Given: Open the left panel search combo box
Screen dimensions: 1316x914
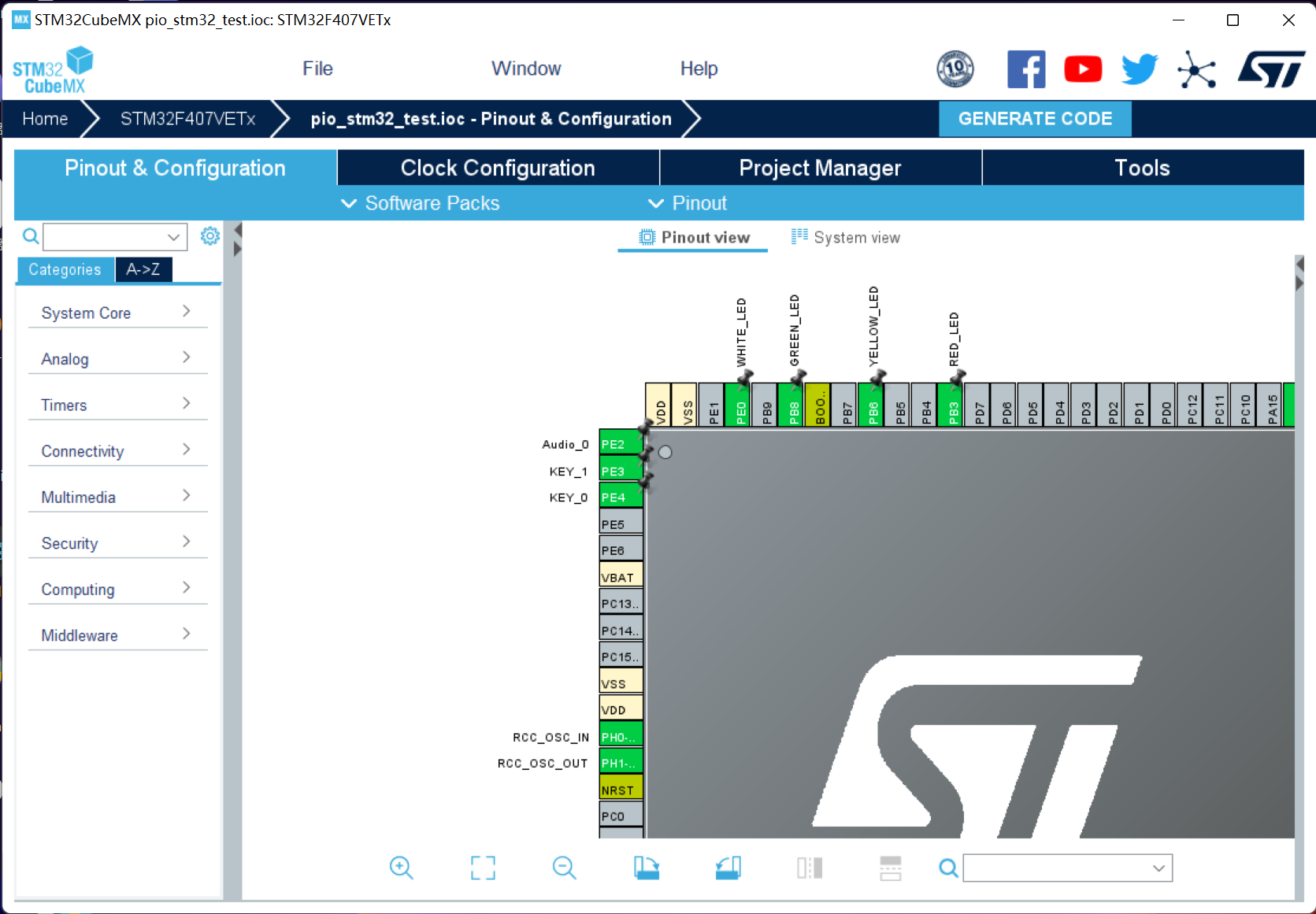Looking at the screenshot, I should pyautogui.click(x=115, y=236).
